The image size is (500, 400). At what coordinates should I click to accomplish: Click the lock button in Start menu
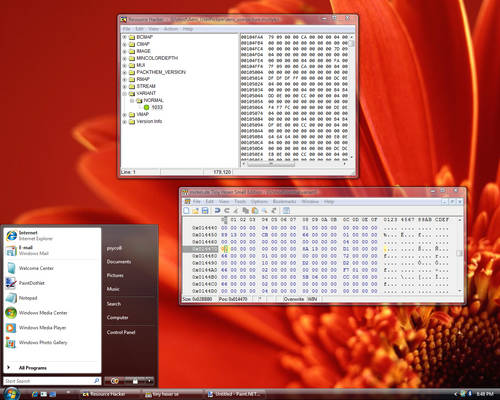[x=135, y=381]
